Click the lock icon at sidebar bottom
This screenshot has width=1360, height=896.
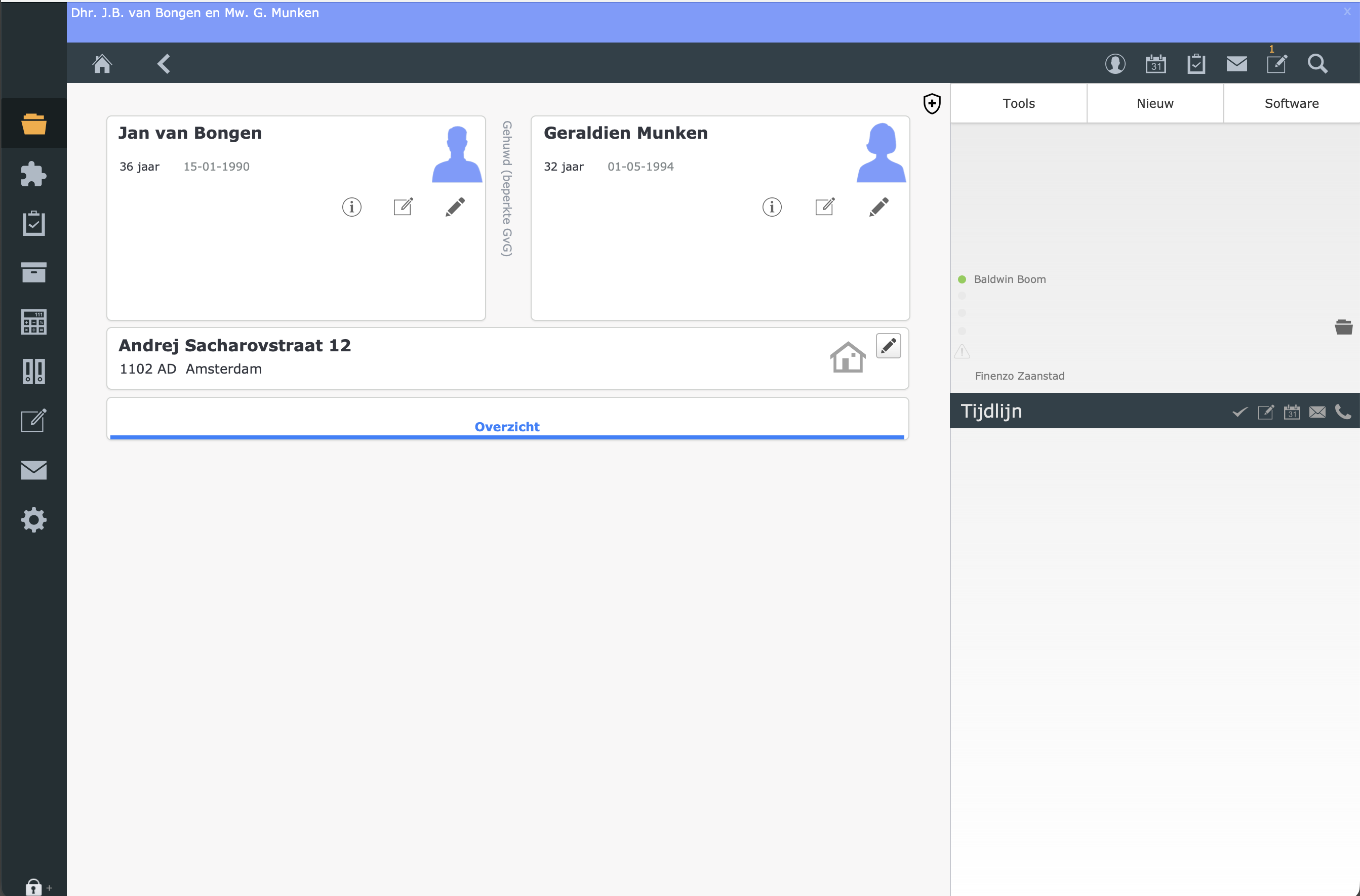[x=33, y=887]
